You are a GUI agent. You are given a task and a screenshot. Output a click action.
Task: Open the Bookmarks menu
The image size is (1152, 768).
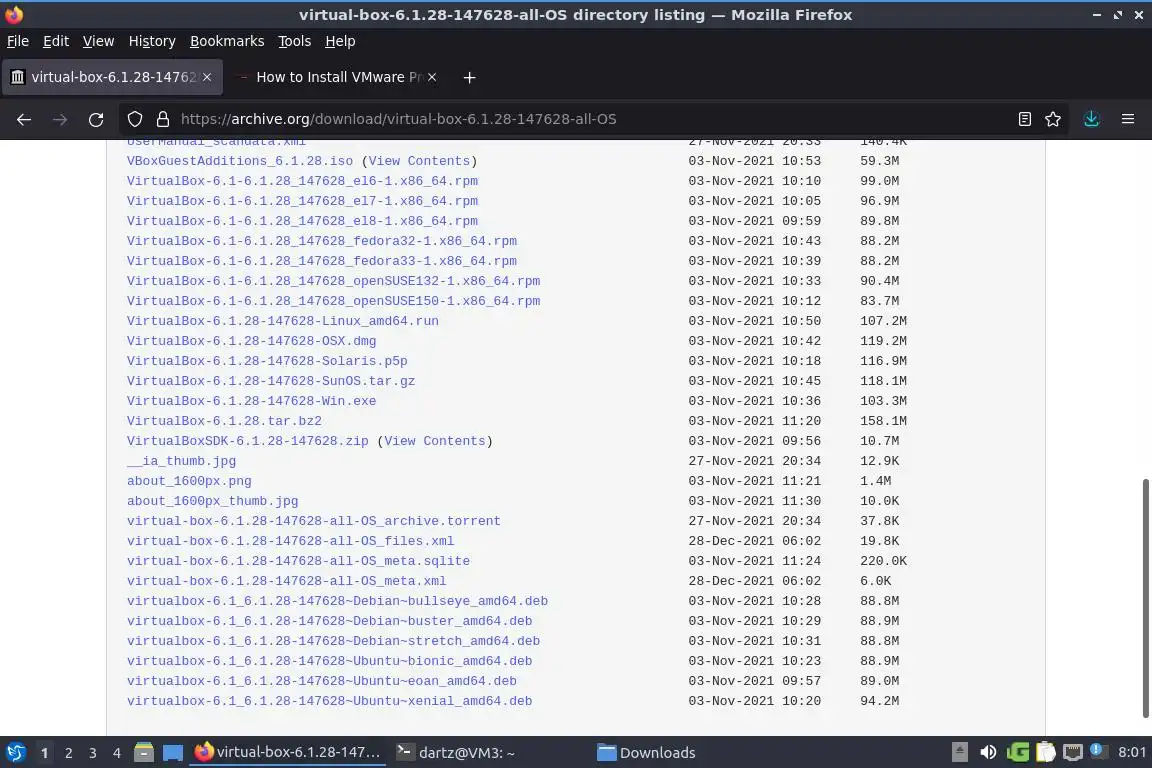click(x=227, y=41)
